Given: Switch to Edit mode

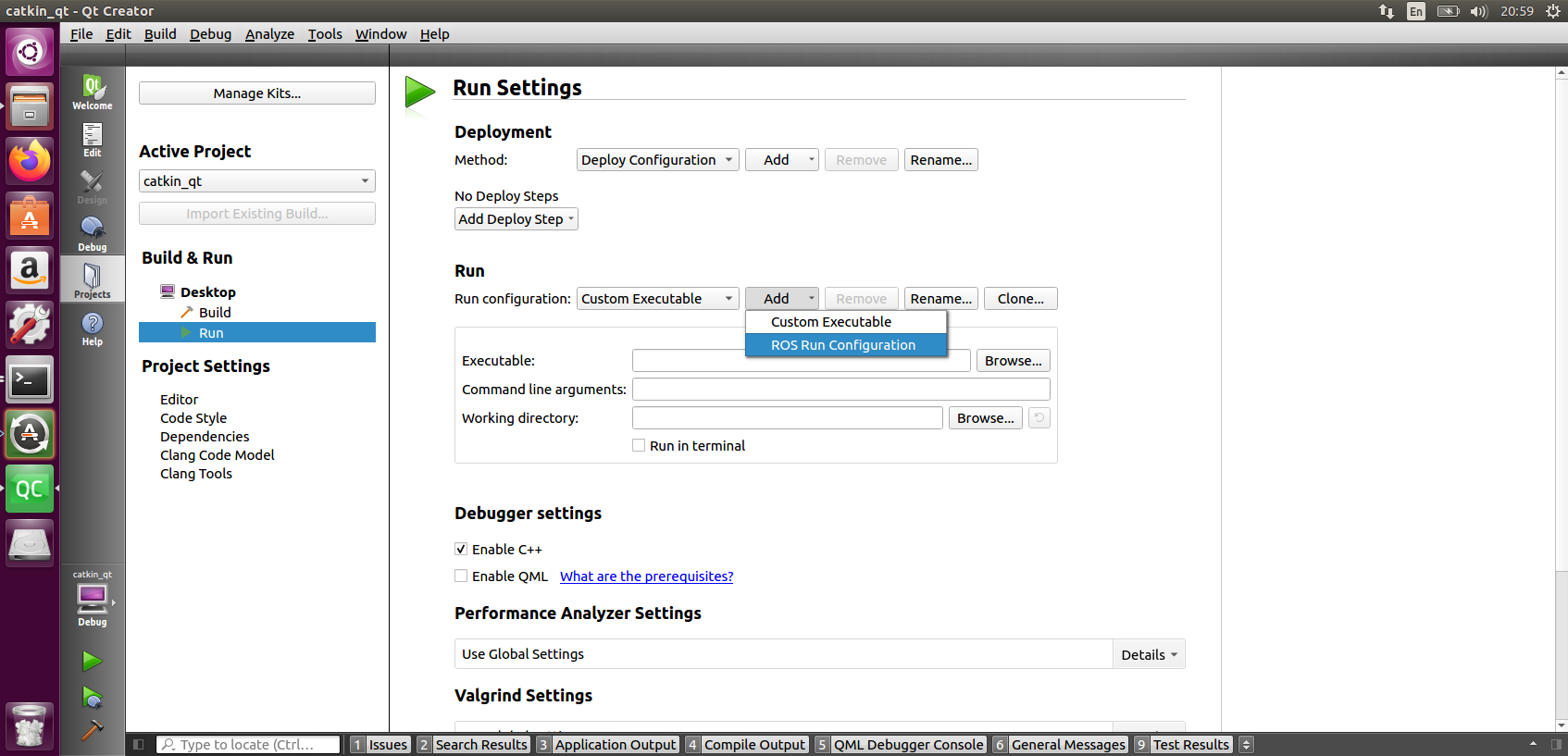Looking at the screenshot, I should [x=93, y=140].
